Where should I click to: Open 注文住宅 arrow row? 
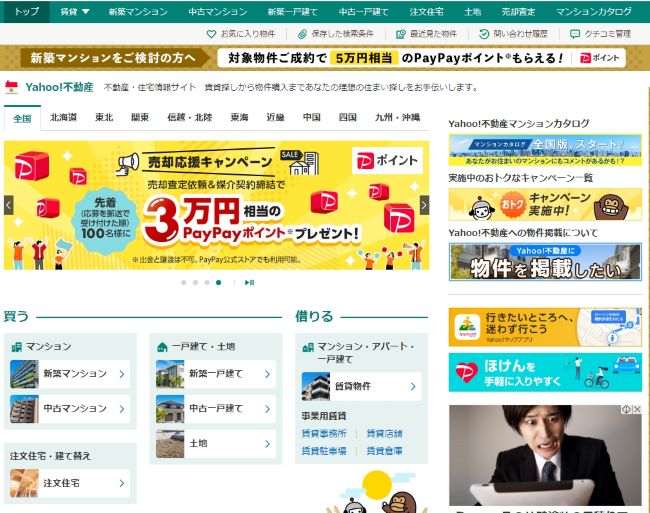[x=70, y=483]
